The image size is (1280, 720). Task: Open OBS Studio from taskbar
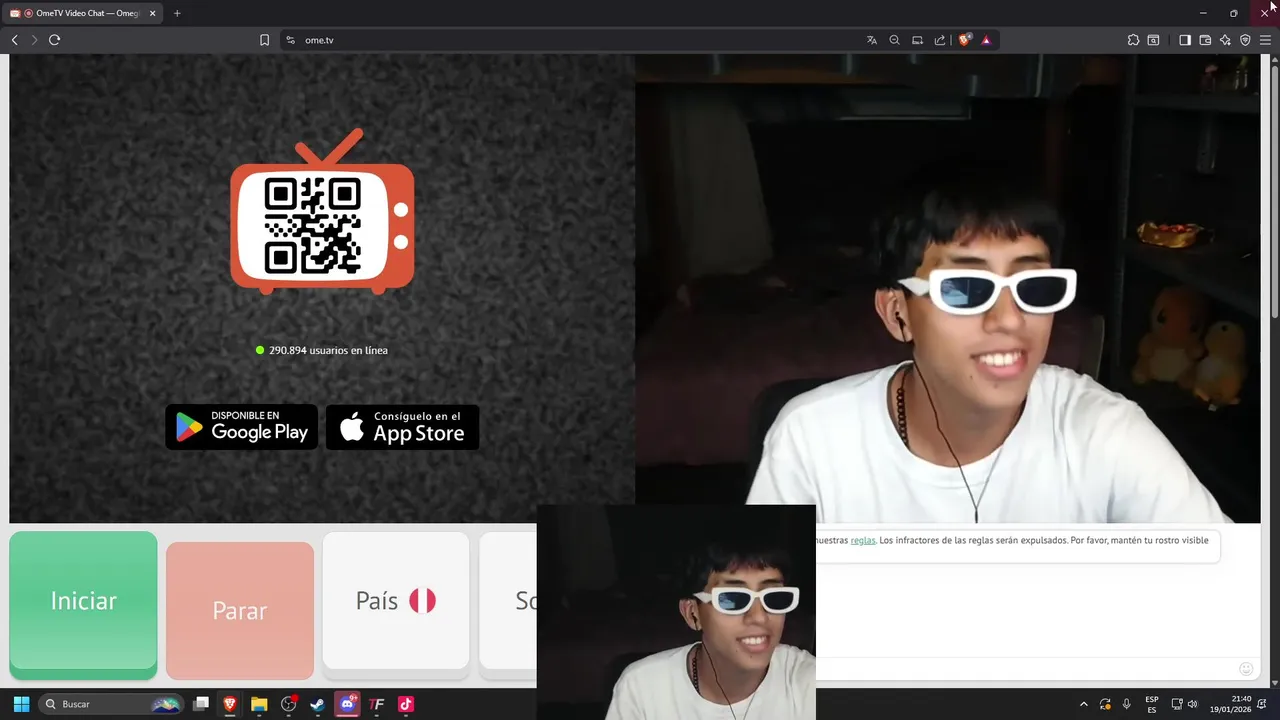[289, 704]
